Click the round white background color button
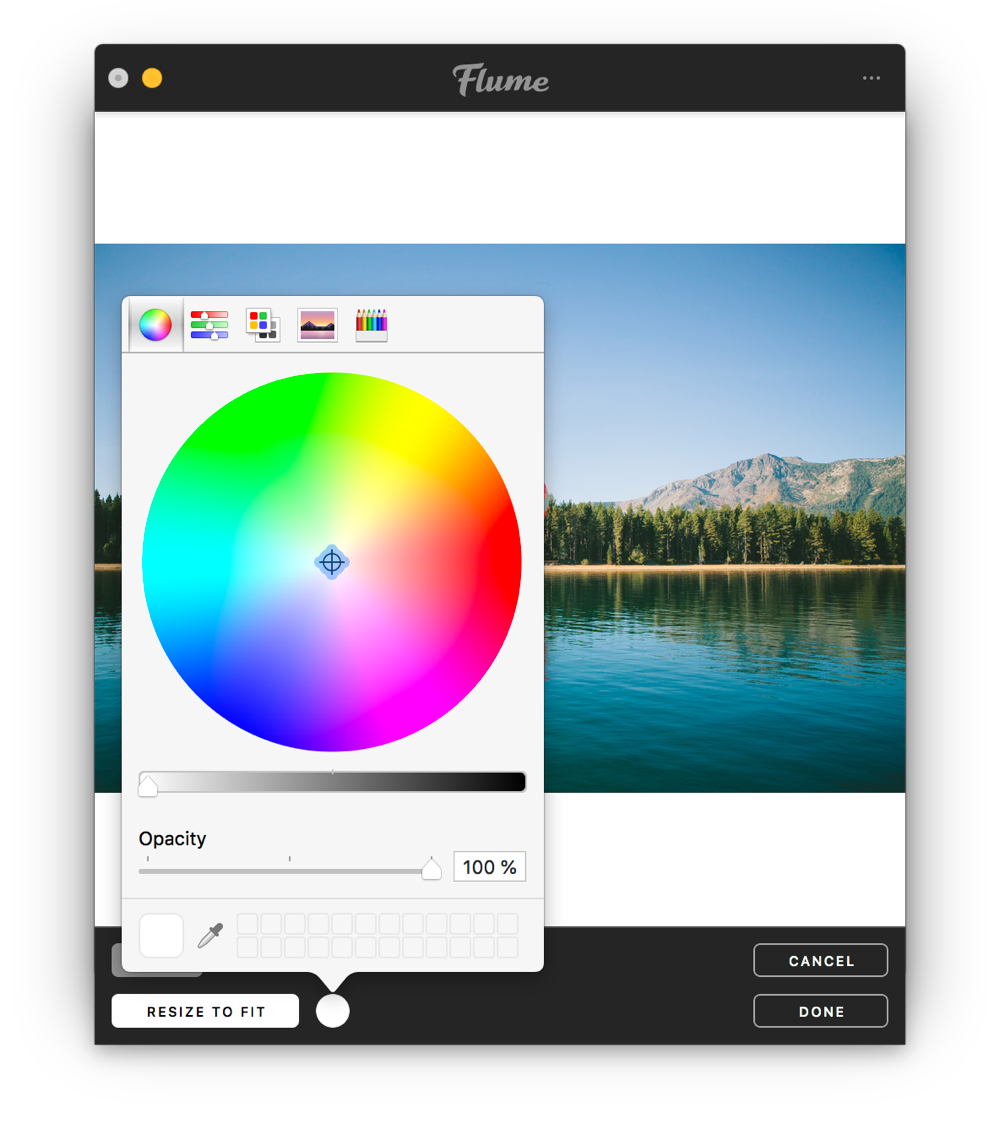Image resolution: width=1000 pixels, height=1132 pixels. coord(333,1010)
